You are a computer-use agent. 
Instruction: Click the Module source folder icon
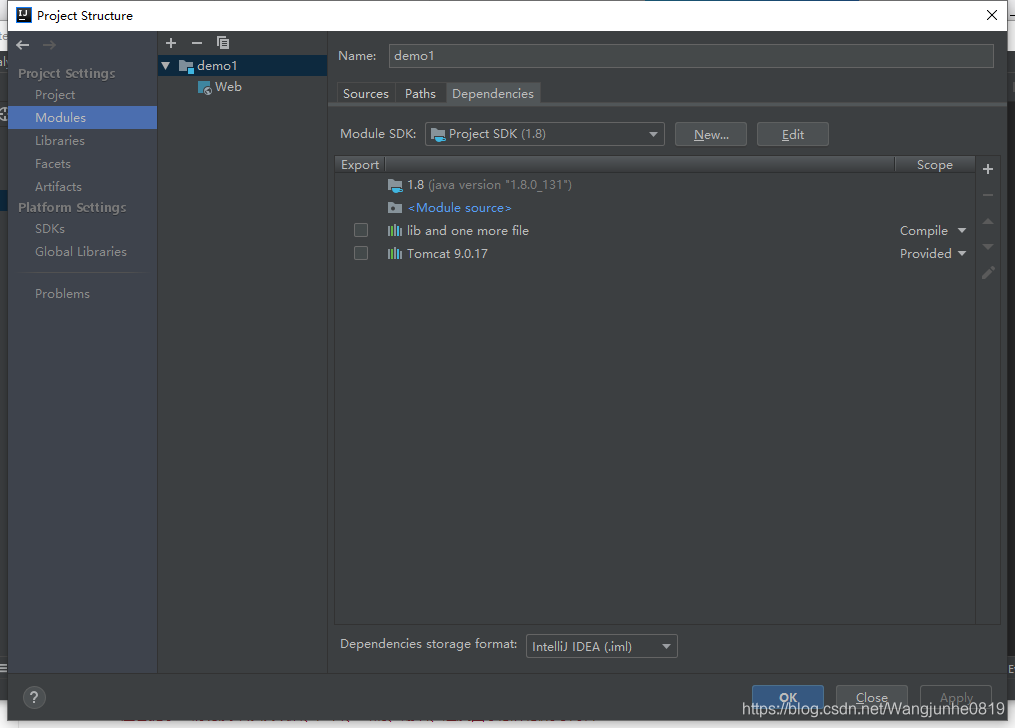pos(395,208)
